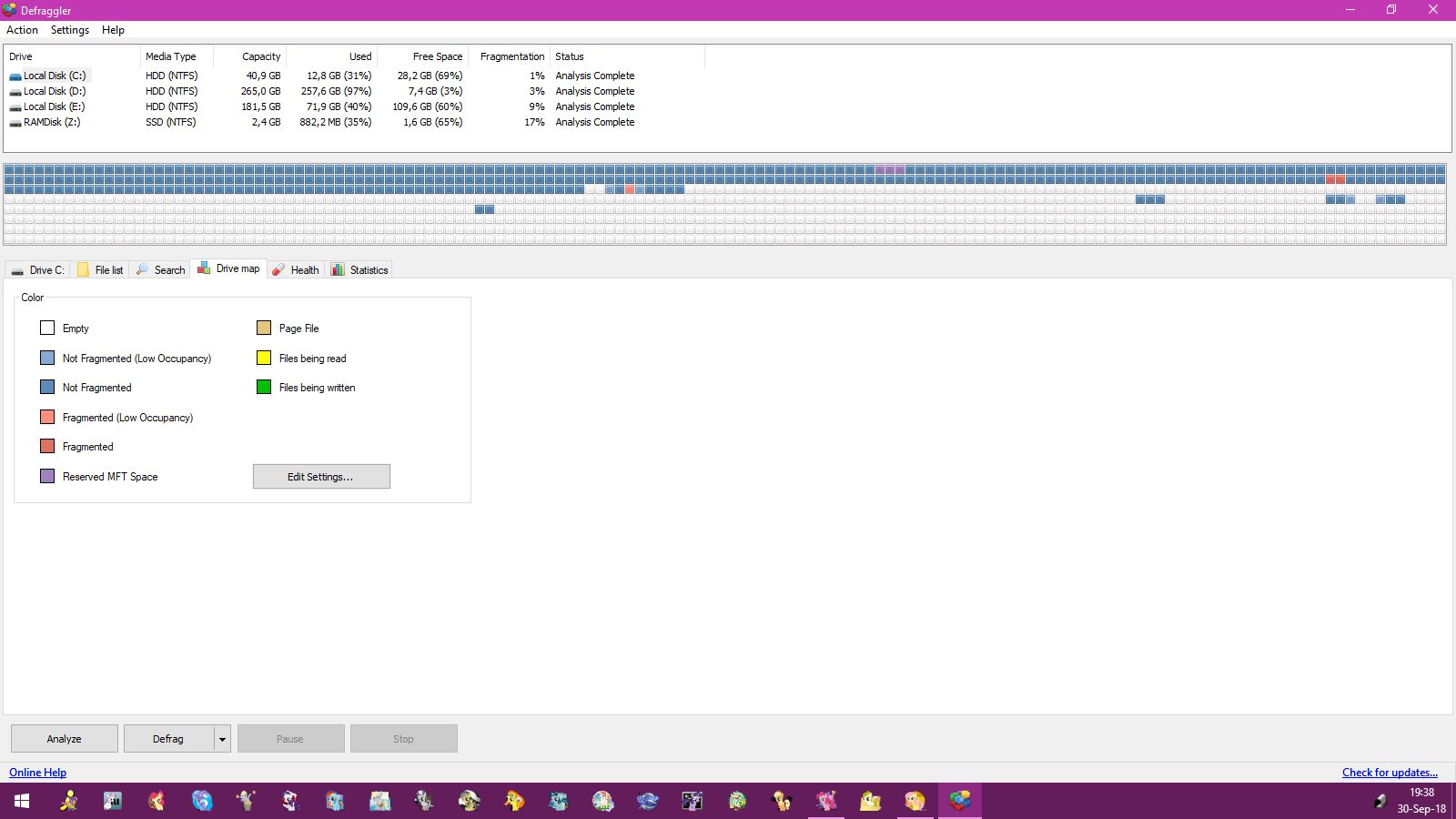
Task: Select the plain Not Fragmented color swatch
Action: 47,388
